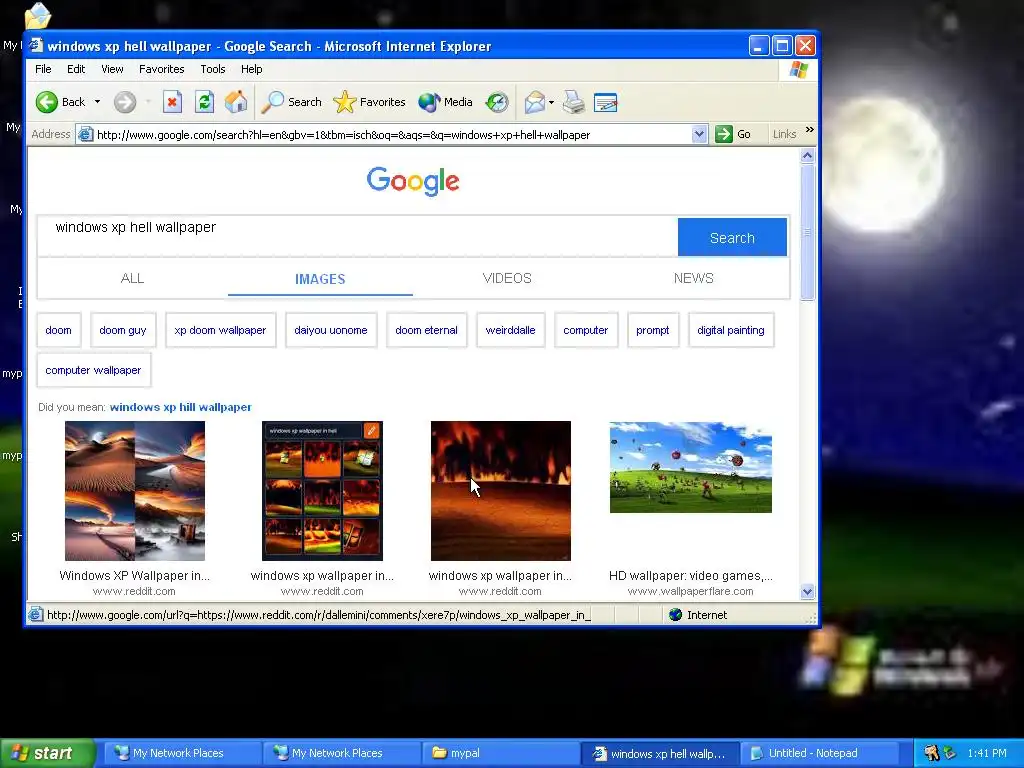Click the 'doom' suggestion chip
The image size is (1024, 768).
tap(59, 330)
